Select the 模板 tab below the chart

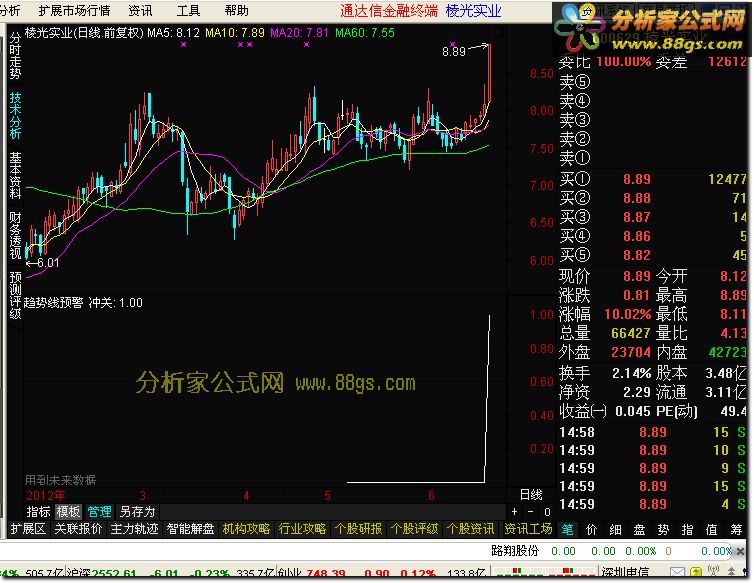68,511
